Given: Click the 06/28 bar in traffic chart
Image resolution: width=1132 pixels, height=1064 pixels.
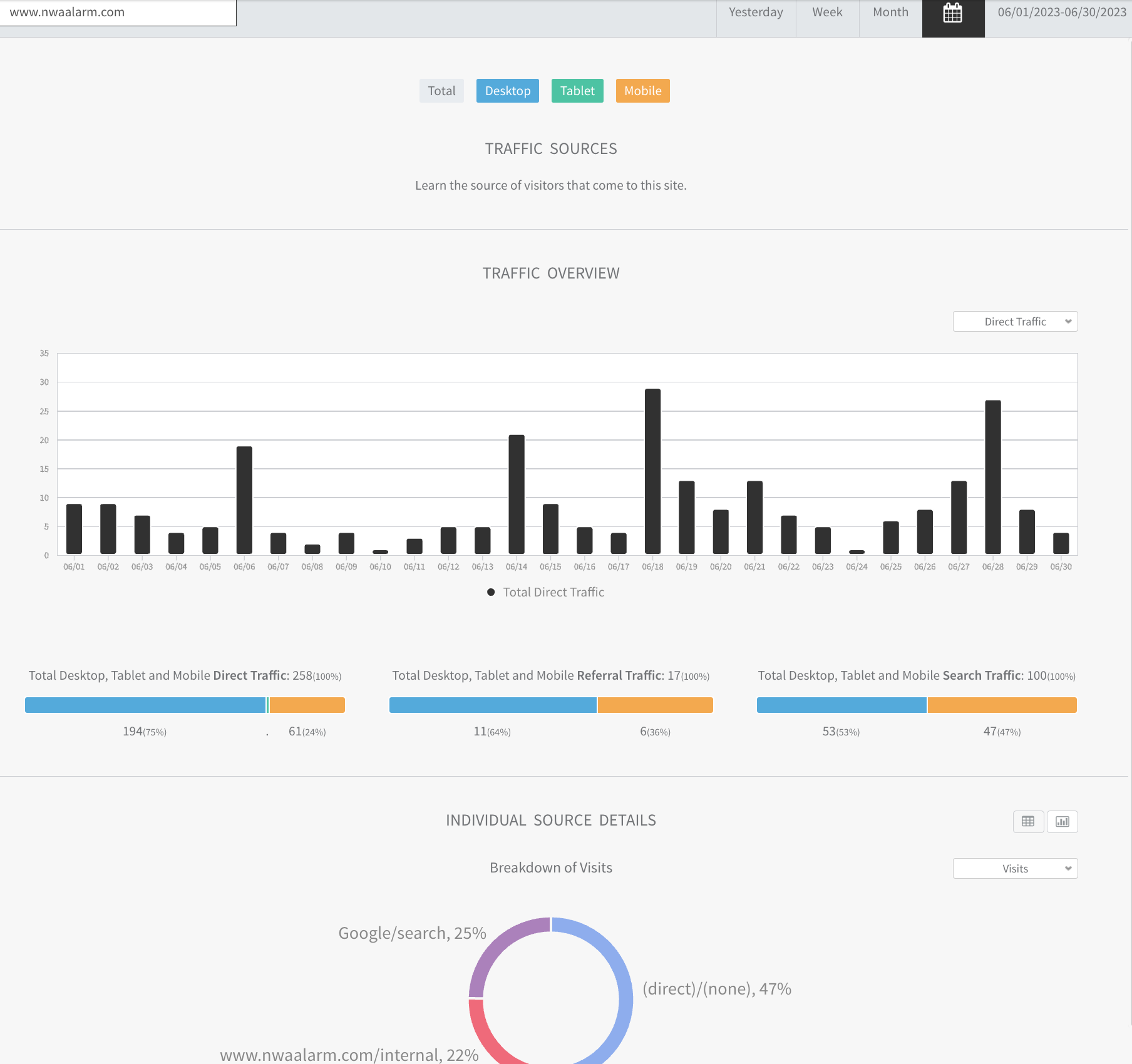Looking at the screenshot, I should coord(993,477).
